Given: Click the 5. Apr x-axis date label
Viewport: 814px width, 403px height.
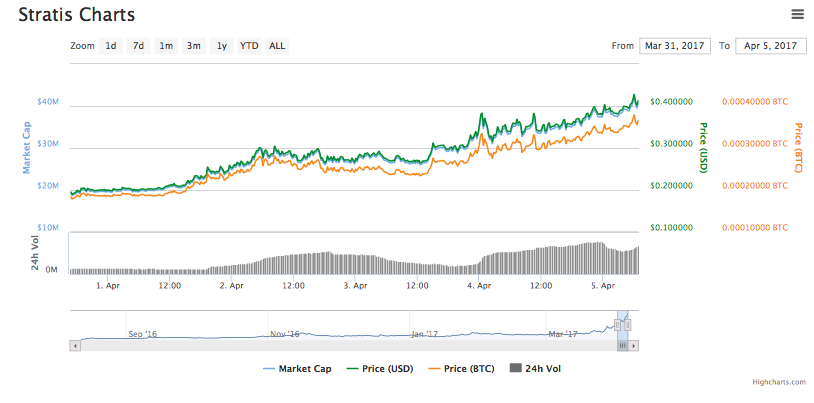Looking at the screenshot, I should point(602,285).
